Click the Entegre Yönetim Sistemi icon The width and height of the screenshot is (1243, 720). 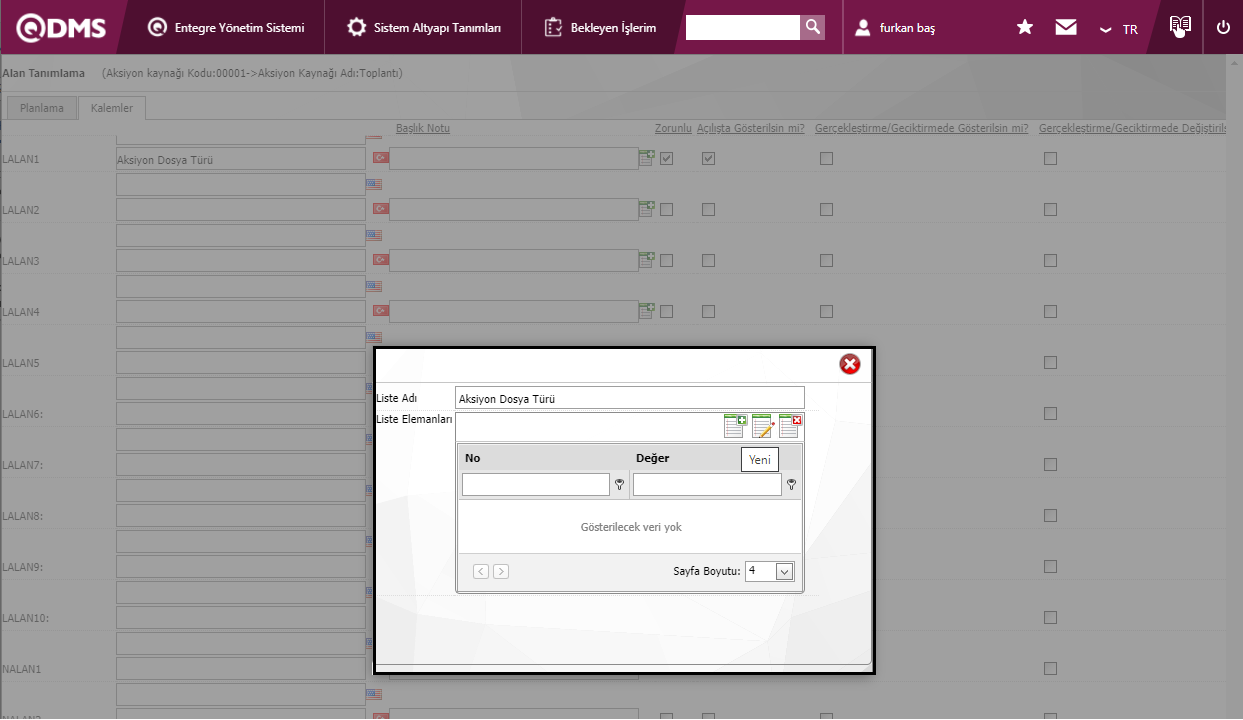click(157, 27)
